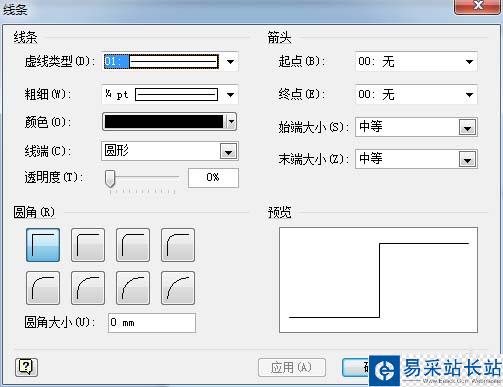The image size is (503, 387).
Task: Open the 颜色 line color picker
Action: coord(170,122)
